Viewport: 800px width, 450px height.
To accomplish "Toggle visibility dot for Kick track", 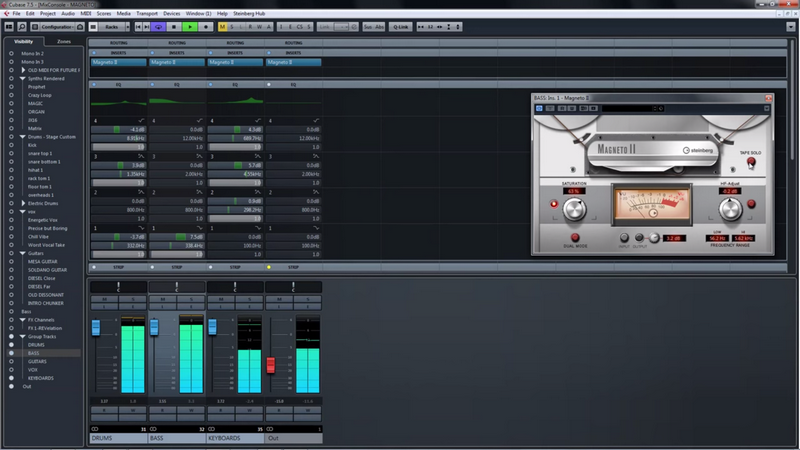I will (x=11, y=145).
